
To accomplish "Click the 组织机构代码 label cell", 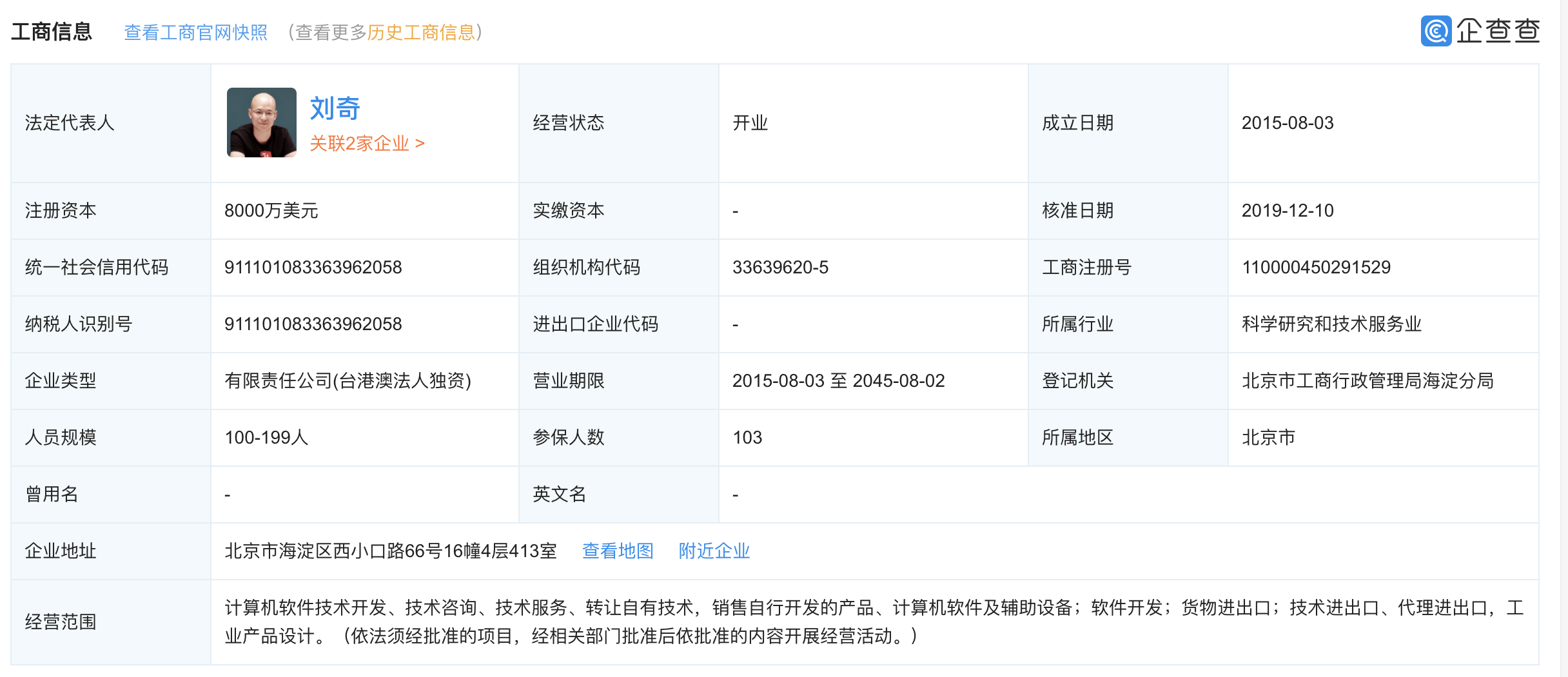I will [619, 268].
